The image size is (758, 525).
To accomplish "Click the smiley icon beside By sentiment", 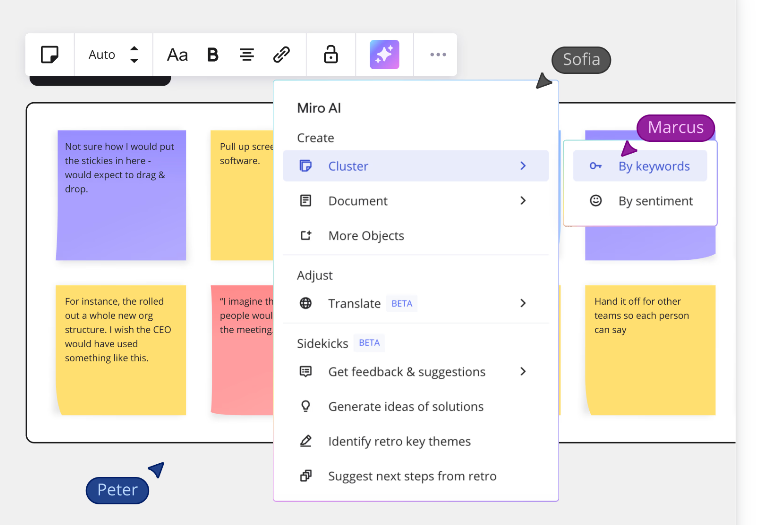I will point(596,200).
